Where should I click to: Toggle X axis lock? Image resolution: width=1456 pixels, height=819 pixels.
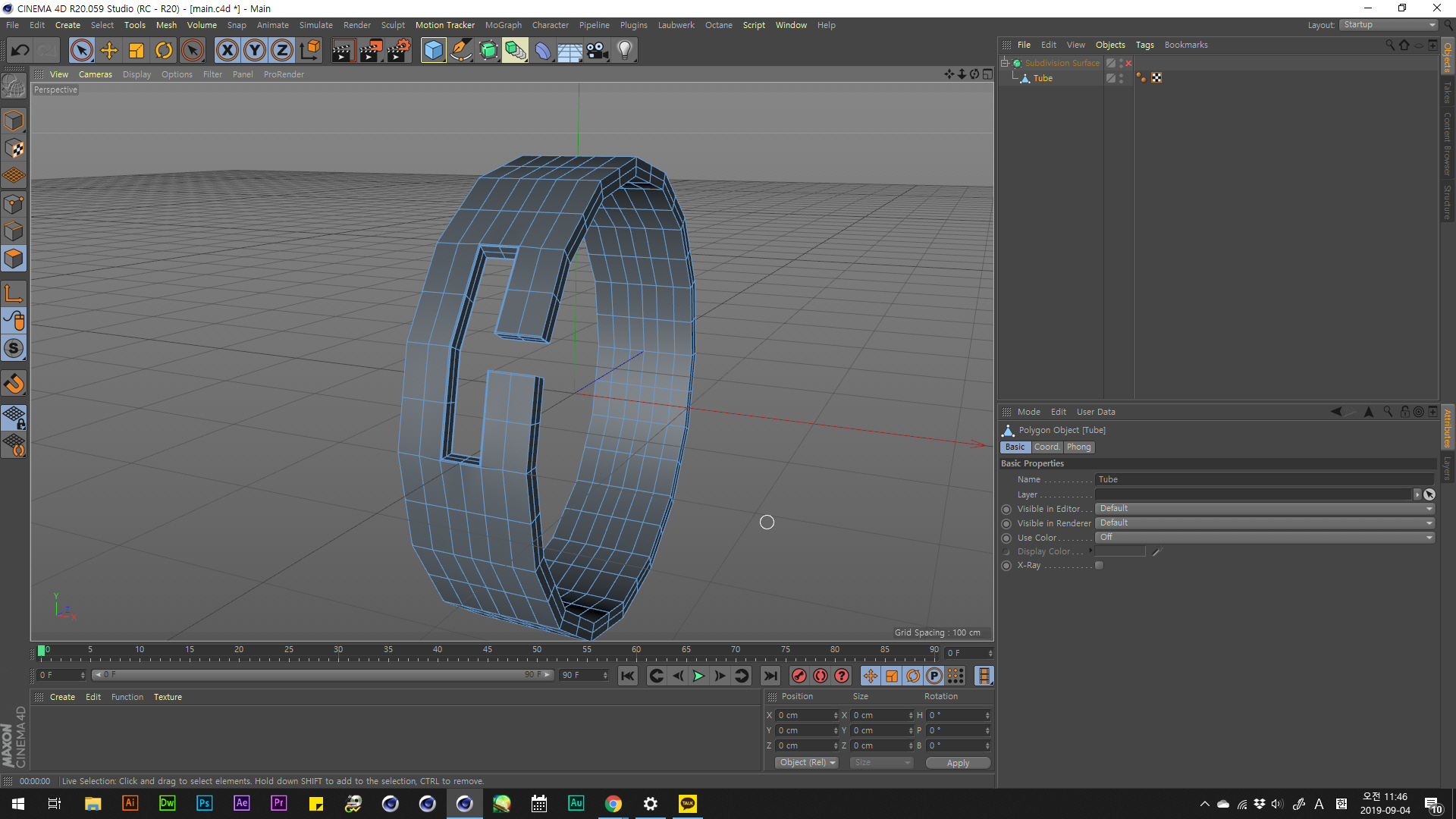227,51
